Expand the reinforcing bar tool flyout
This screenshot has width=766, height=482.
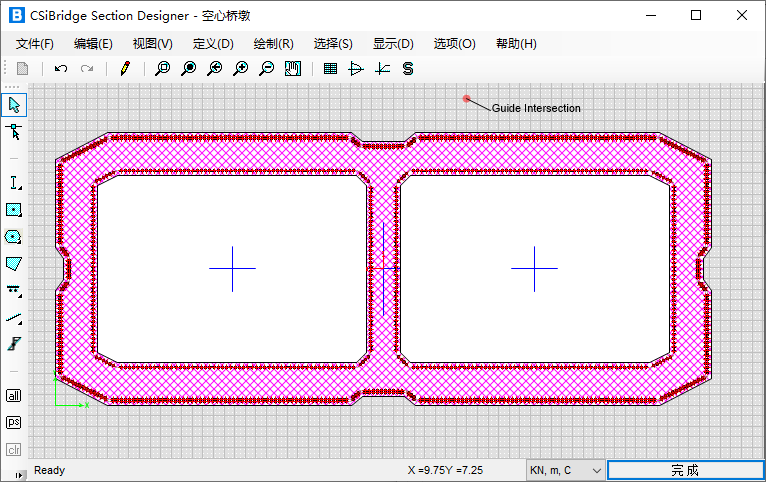point(14,290)
